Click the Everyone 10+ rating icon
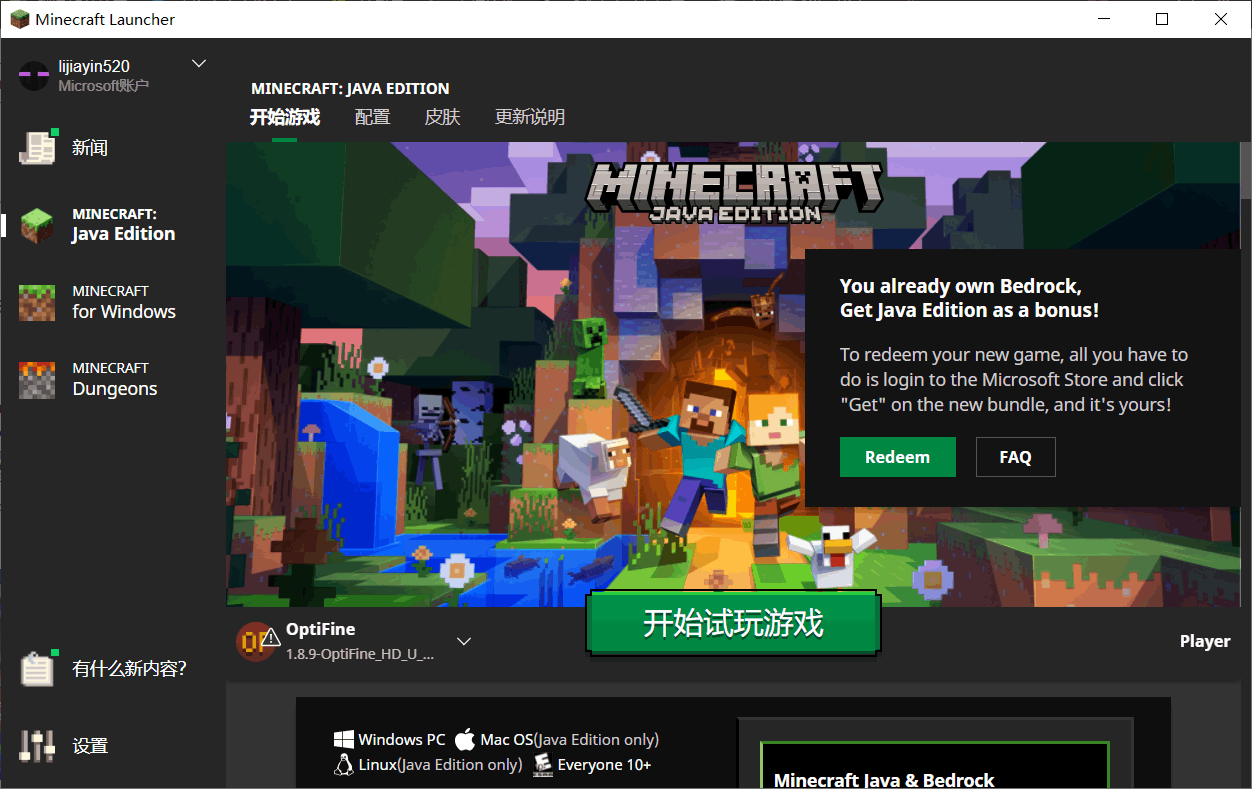This screenshot has width=1252, height=789. (x=543, y=765)
